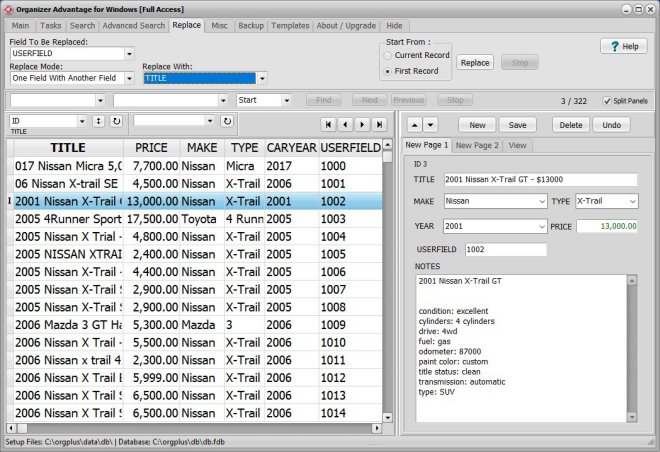Open the YEAR dropdown showing 2001
This screenshot has width=660, height=452.
coord(542,227)
